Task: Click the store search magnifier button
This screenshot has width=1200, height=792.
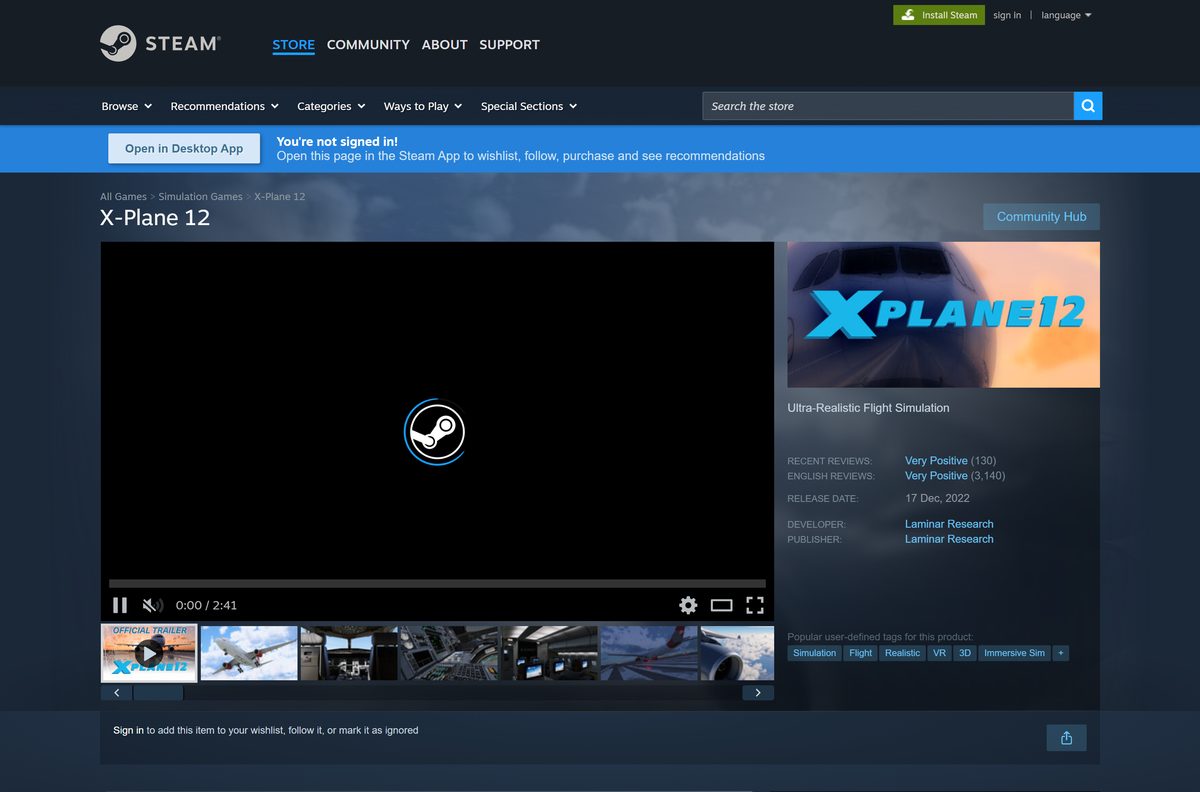Action: click(1088, 106)
